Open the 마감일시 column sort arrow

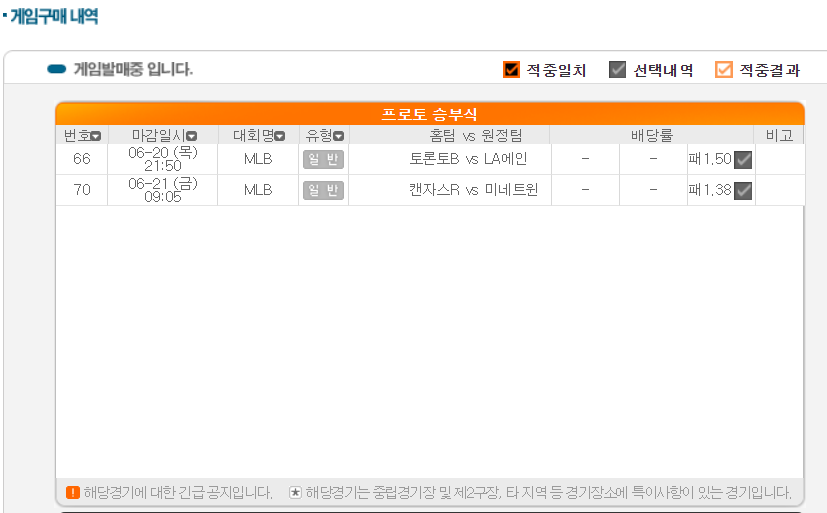click(191, 136)
